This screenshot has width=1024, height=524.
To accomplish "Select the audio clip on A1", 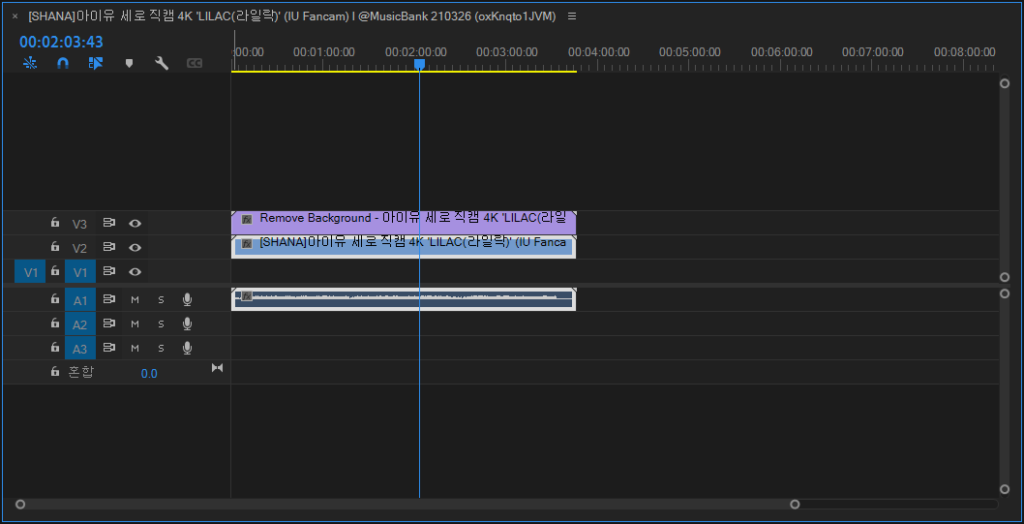I will [404, 299].
